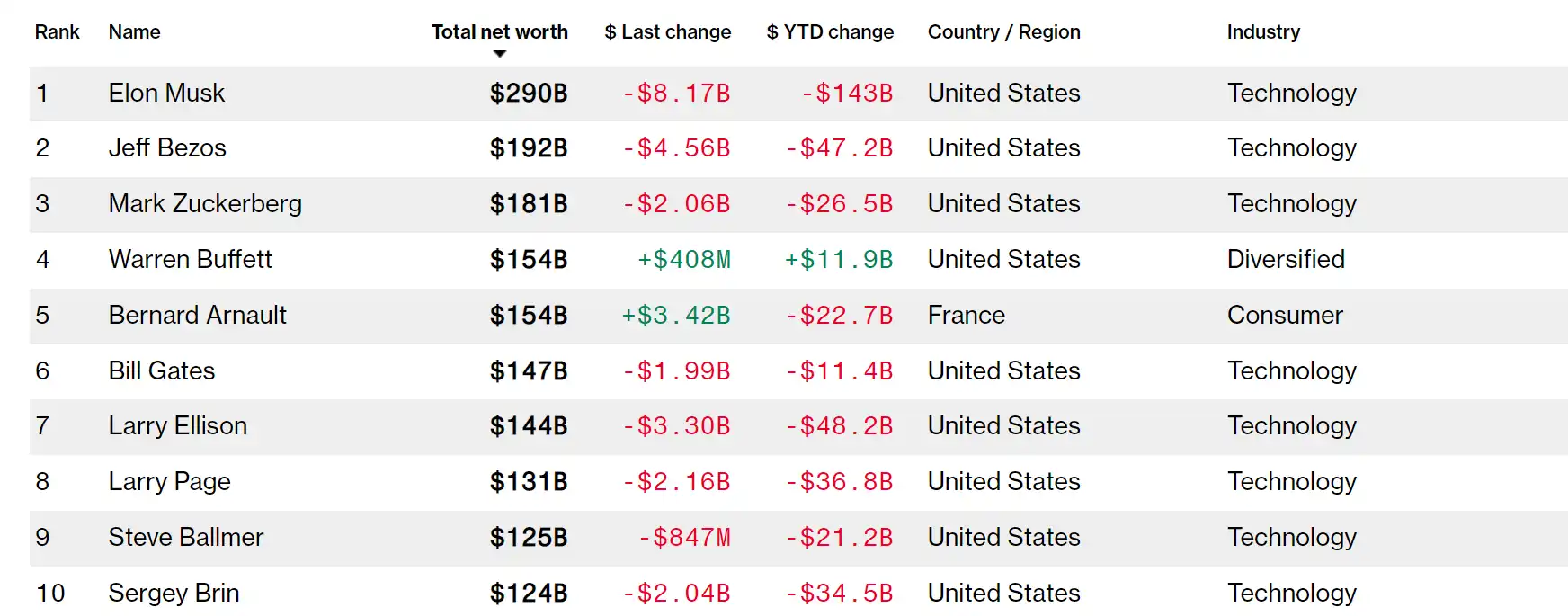Sort by Total net worth column
This screenshot has height=616, width=1568.
[499, 32]
